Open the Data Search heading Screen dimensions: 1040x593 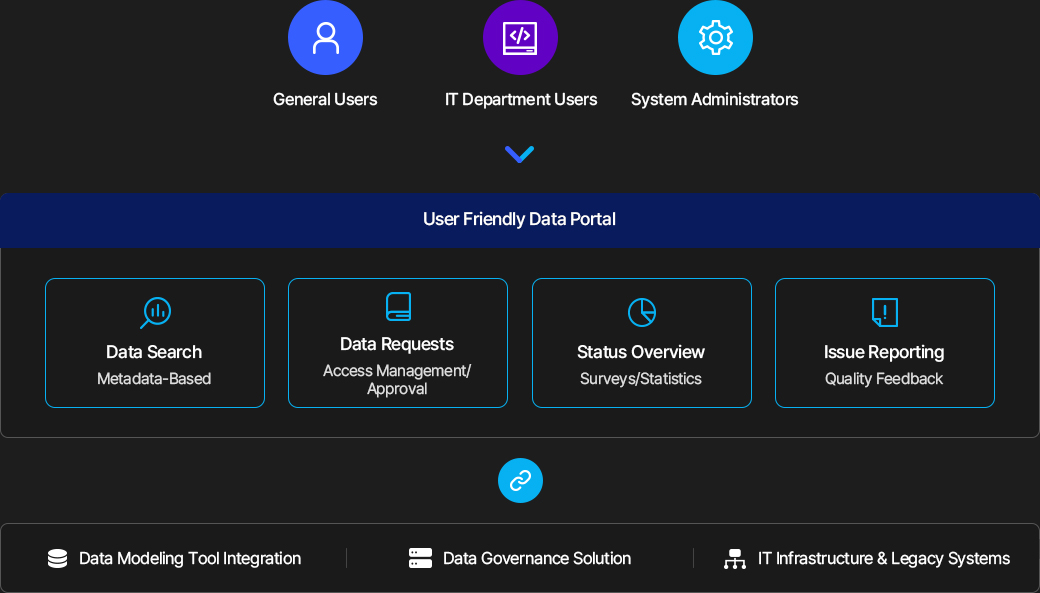point(154,352)
